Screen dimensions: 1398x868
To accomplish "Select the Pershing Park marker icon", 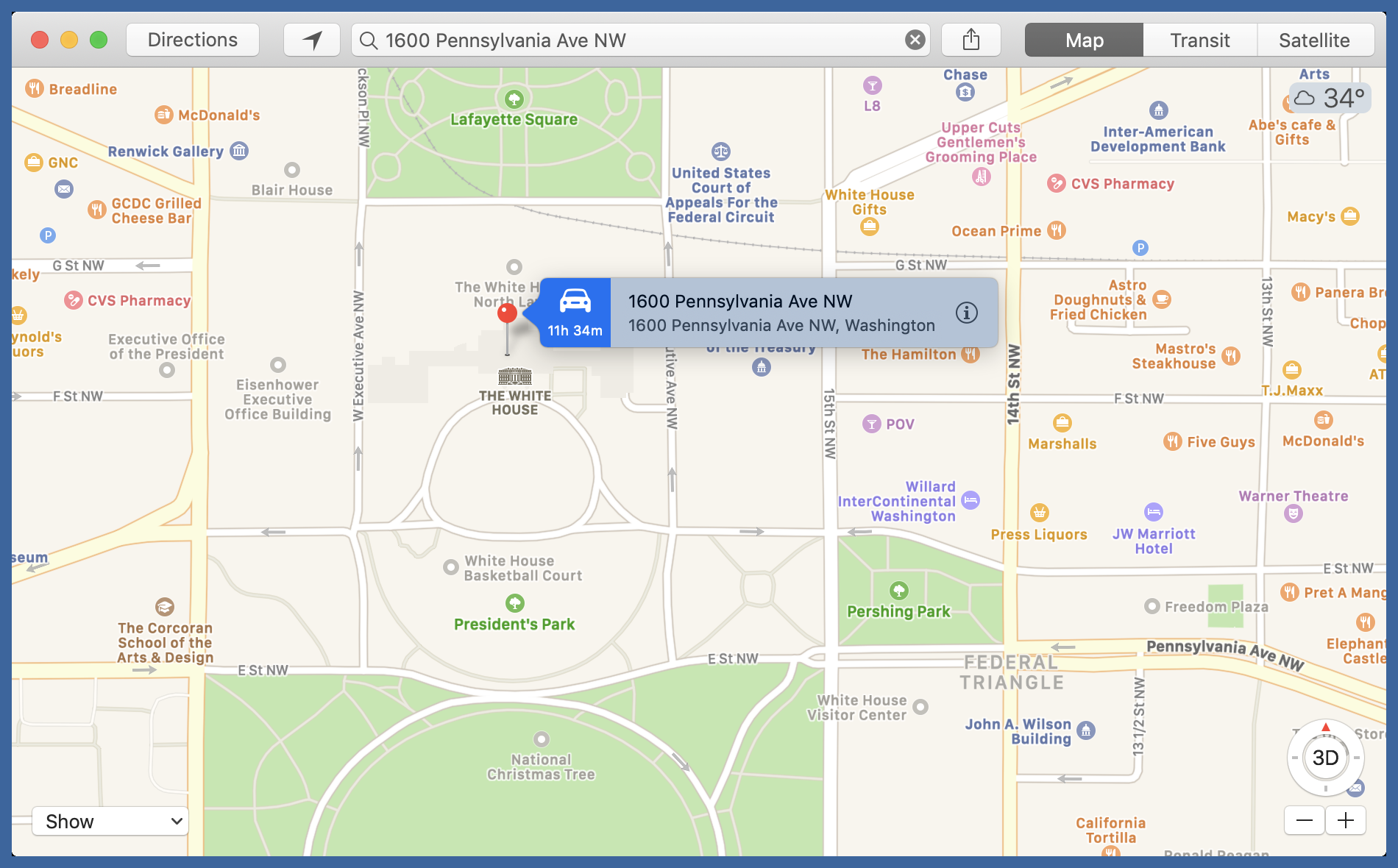I will pos(898,591).
